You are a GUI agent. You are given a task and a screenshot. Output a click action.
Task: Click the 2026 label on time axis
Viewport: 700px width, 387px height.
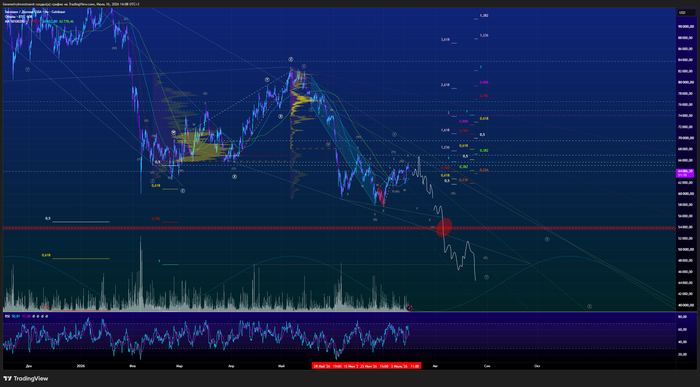click(x=80, y=366)
